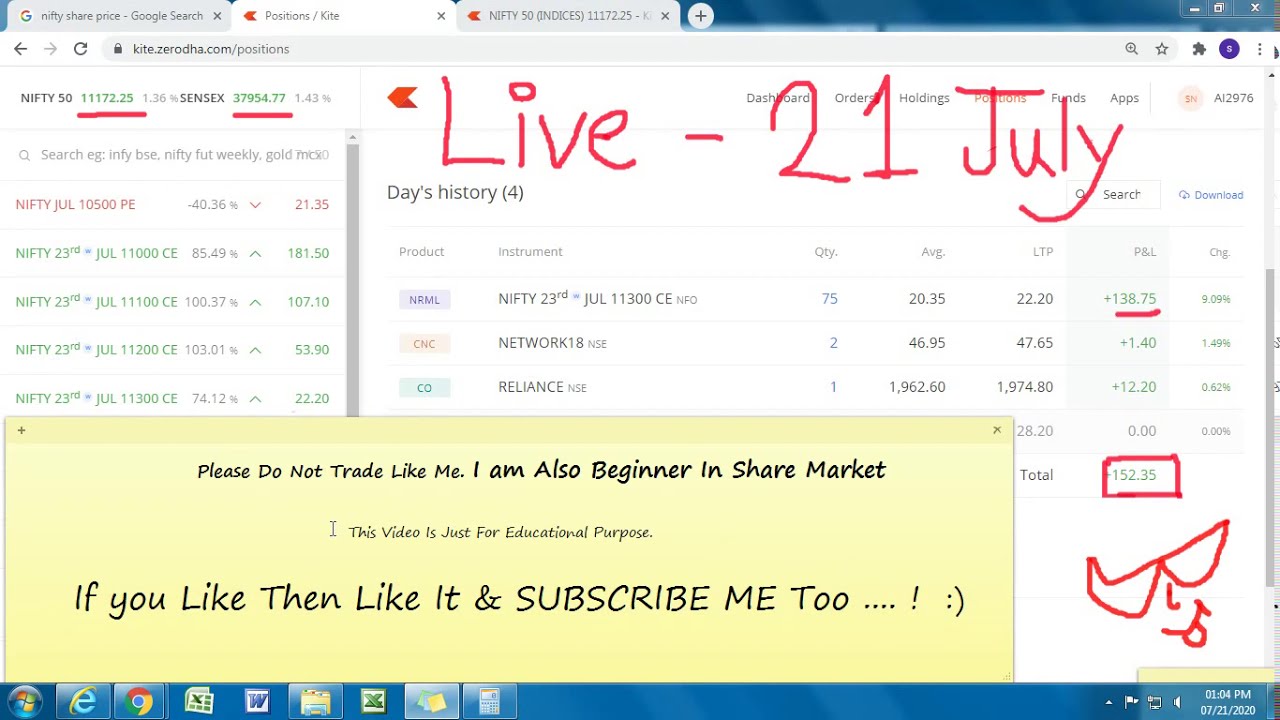Open Calculator from the taskbar

click(489, 702)
